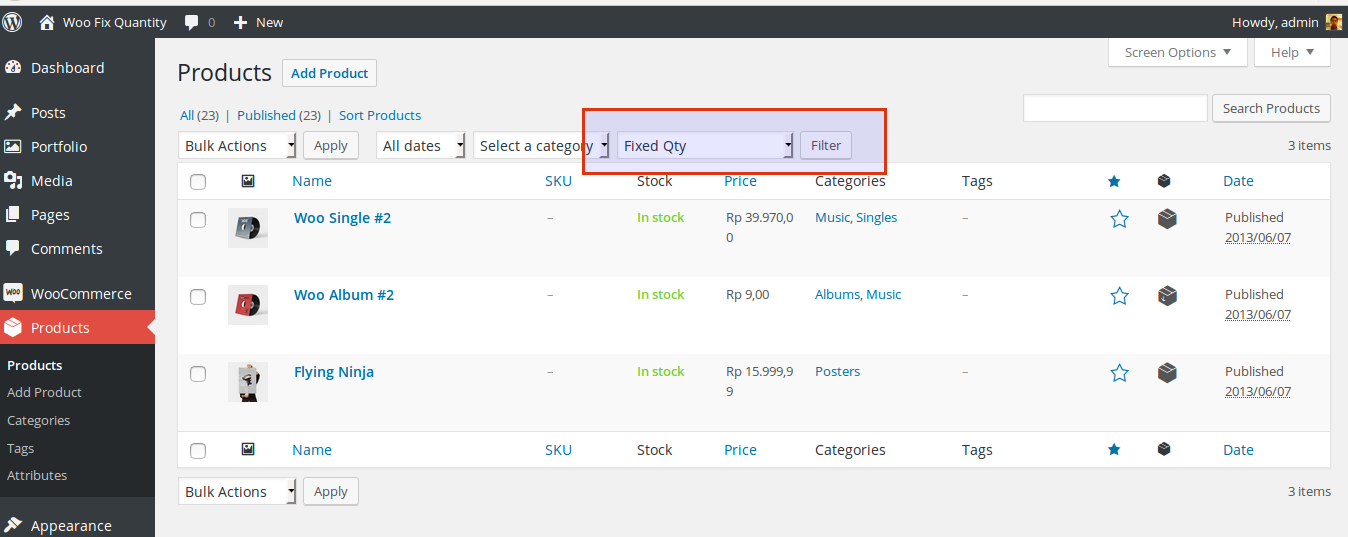The height and width of the screenshot is (537, 1348).
Task: Open the All dates dropdown
Action: tap(421, 146)
